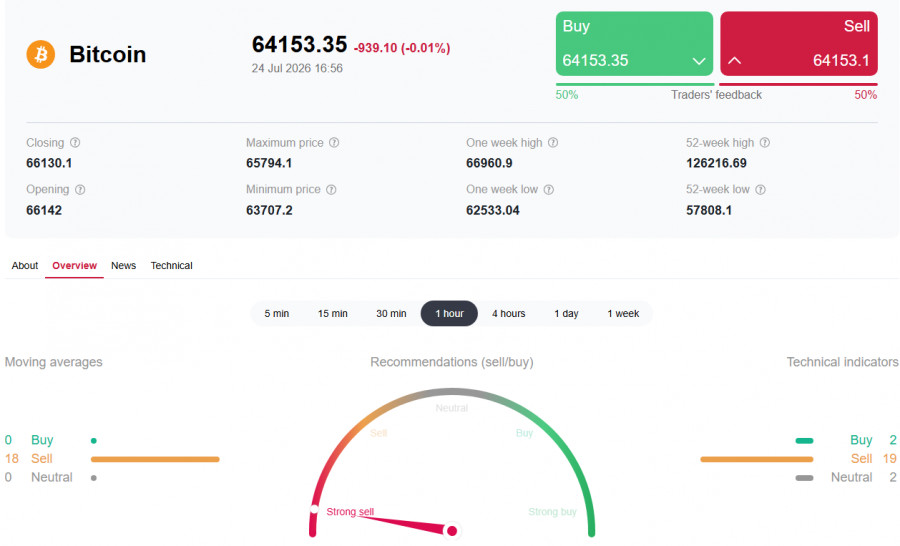This screenshot has height=546, width=900.
Task: Click question mark beside One week high
Action: [553, 142]
